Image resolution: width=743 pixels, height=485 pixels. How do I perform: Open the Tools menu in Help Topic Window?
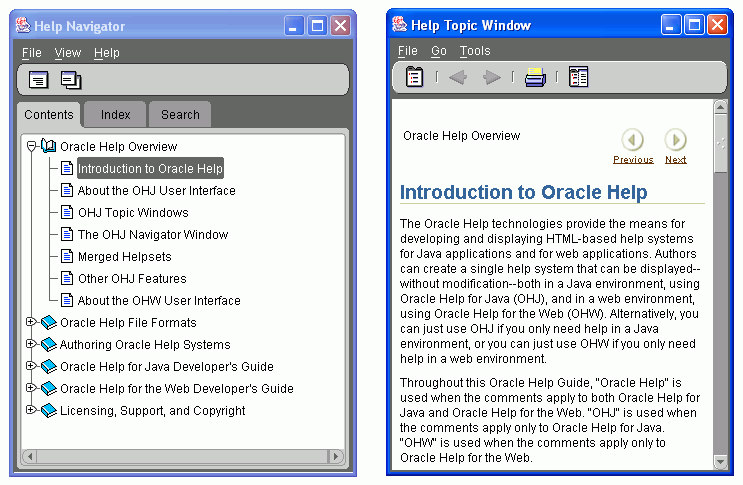coord(475,51)
